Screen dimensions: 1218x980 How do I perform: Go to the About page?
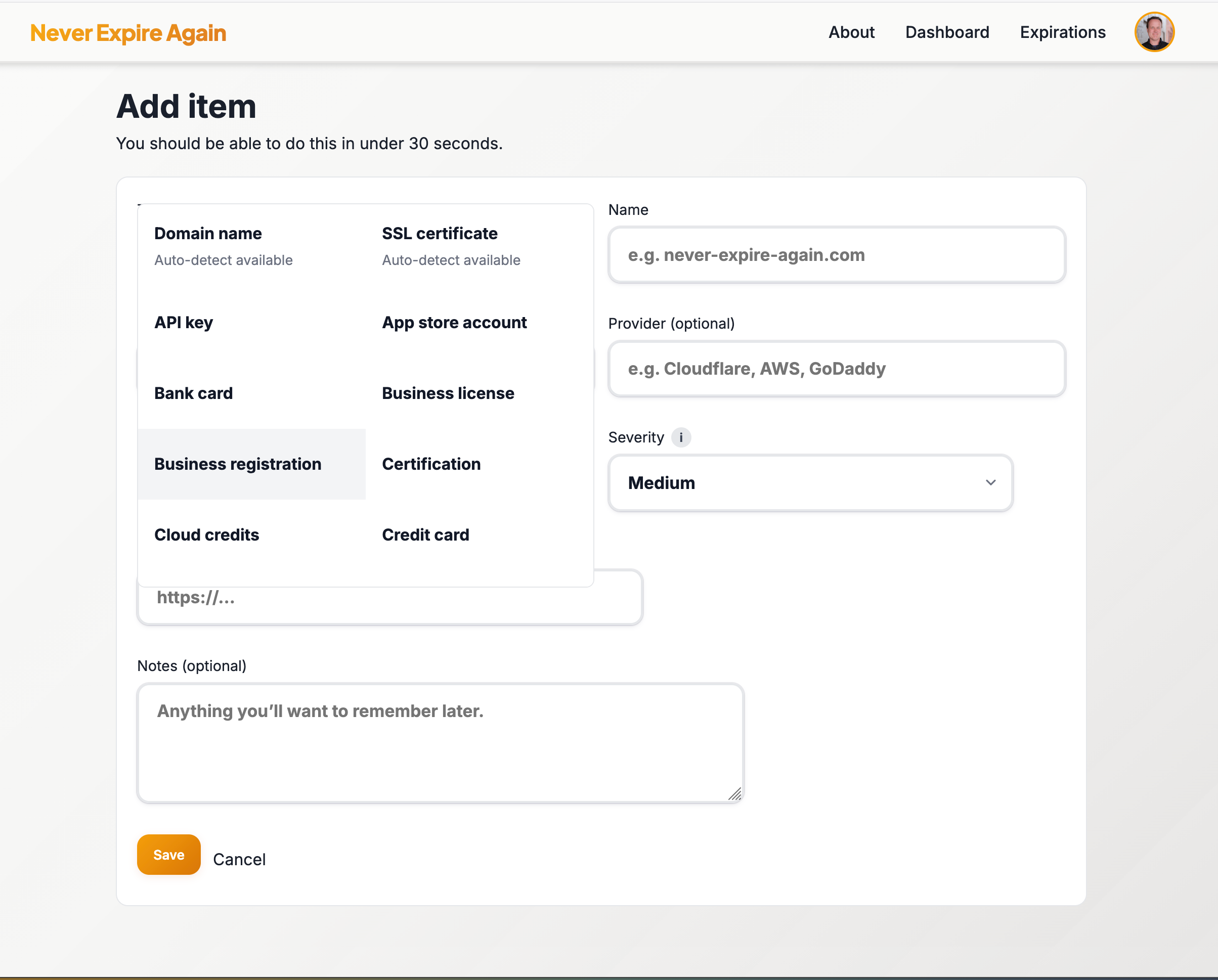[x=851, y=32]
